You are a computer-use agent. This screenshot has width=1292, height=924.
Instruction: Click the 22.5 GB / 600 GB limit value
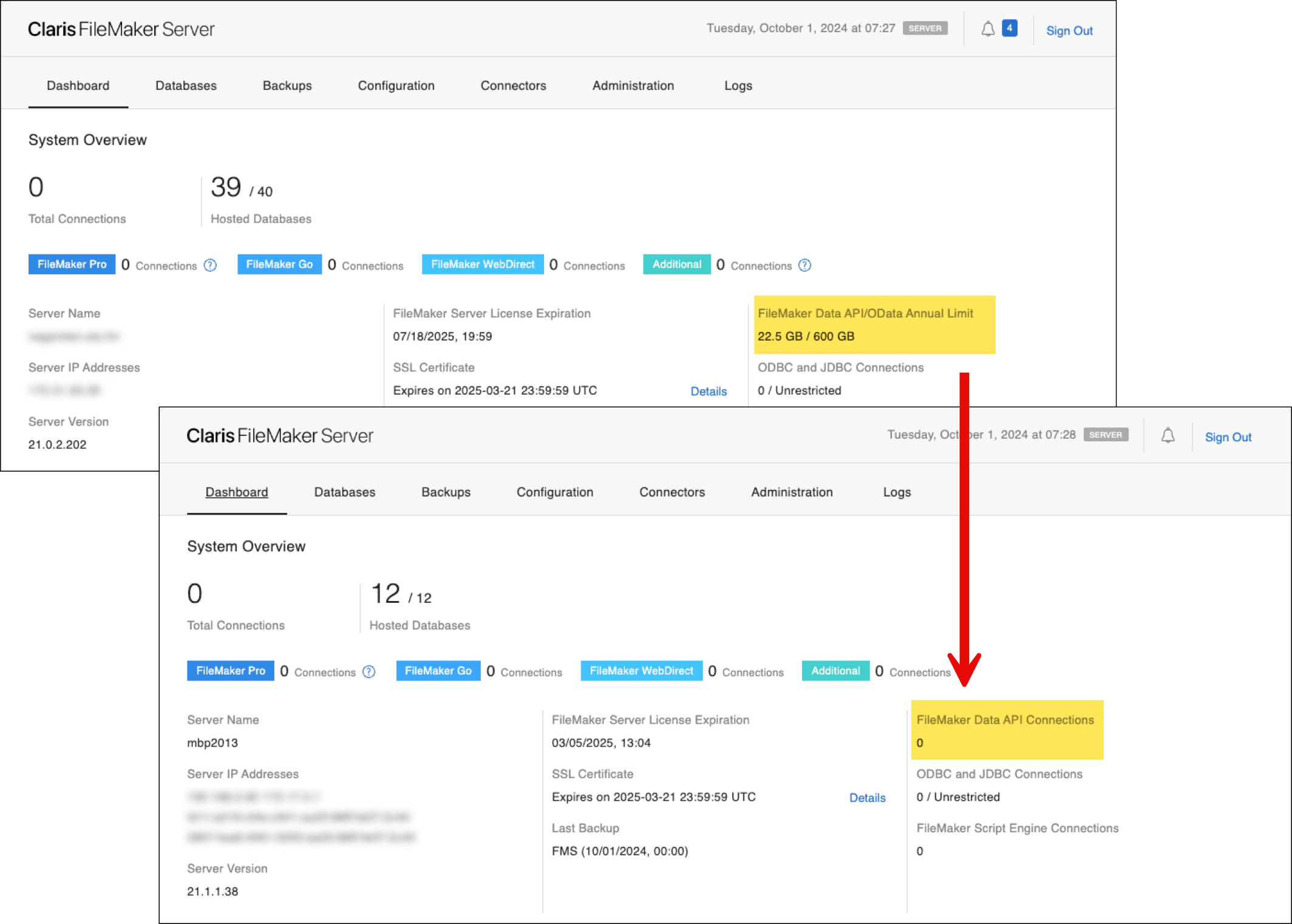click(806, 336)
